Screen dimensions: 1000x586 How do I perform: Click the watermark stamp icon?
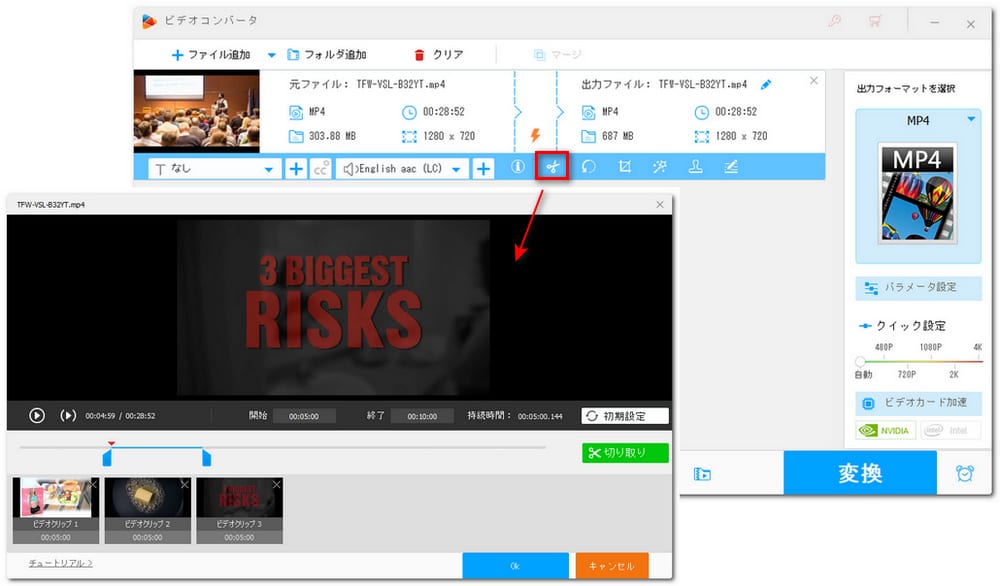coord(695,167)
